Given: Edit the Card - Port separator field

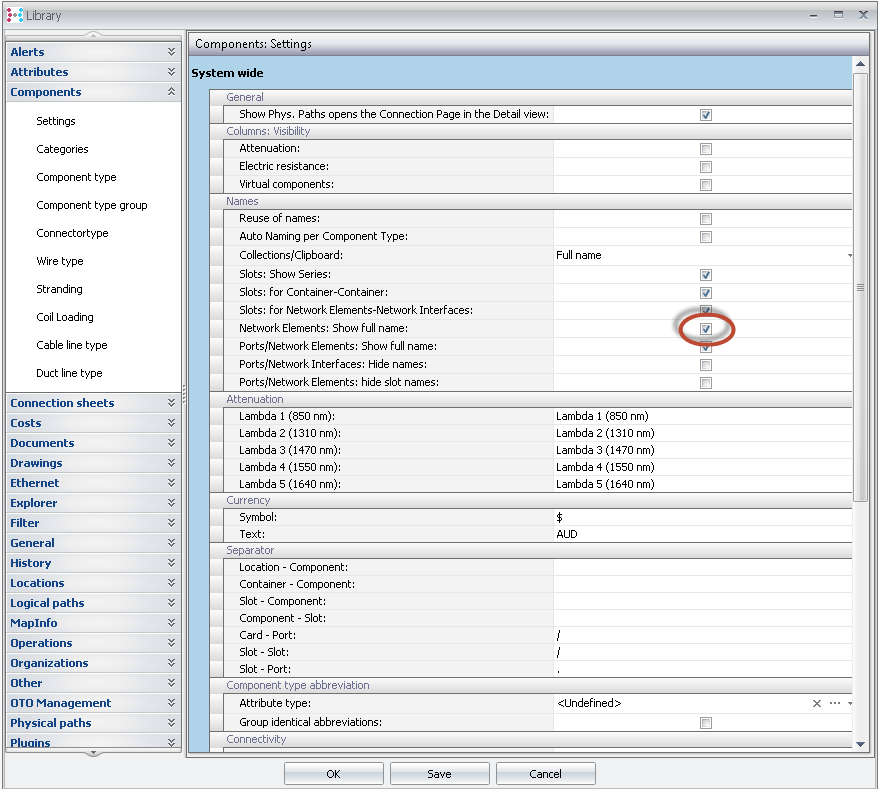Looking at the screenshot, I should coord(702,635).
